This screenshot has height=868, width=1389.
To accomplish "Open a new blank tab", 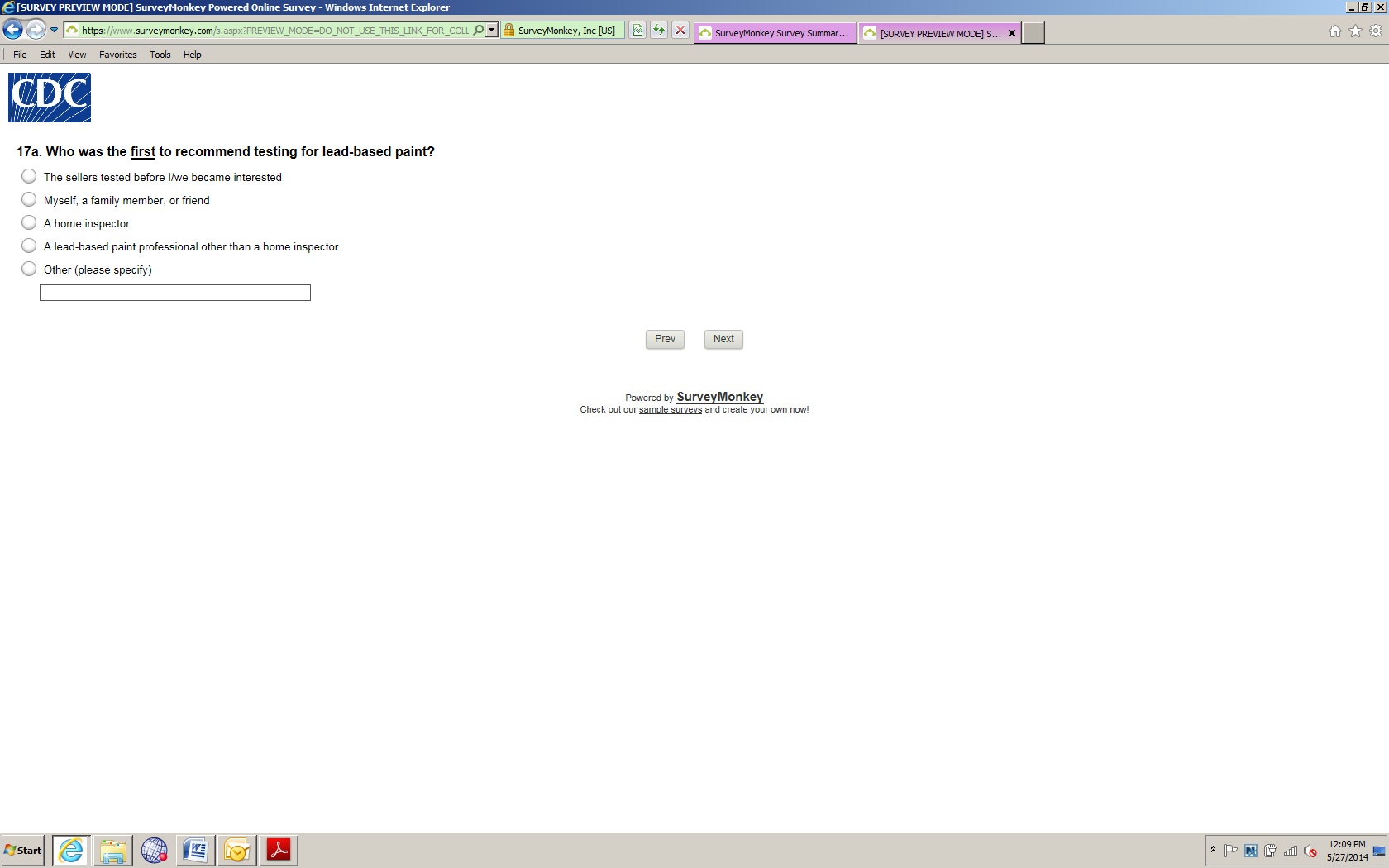I will 1033,33.
